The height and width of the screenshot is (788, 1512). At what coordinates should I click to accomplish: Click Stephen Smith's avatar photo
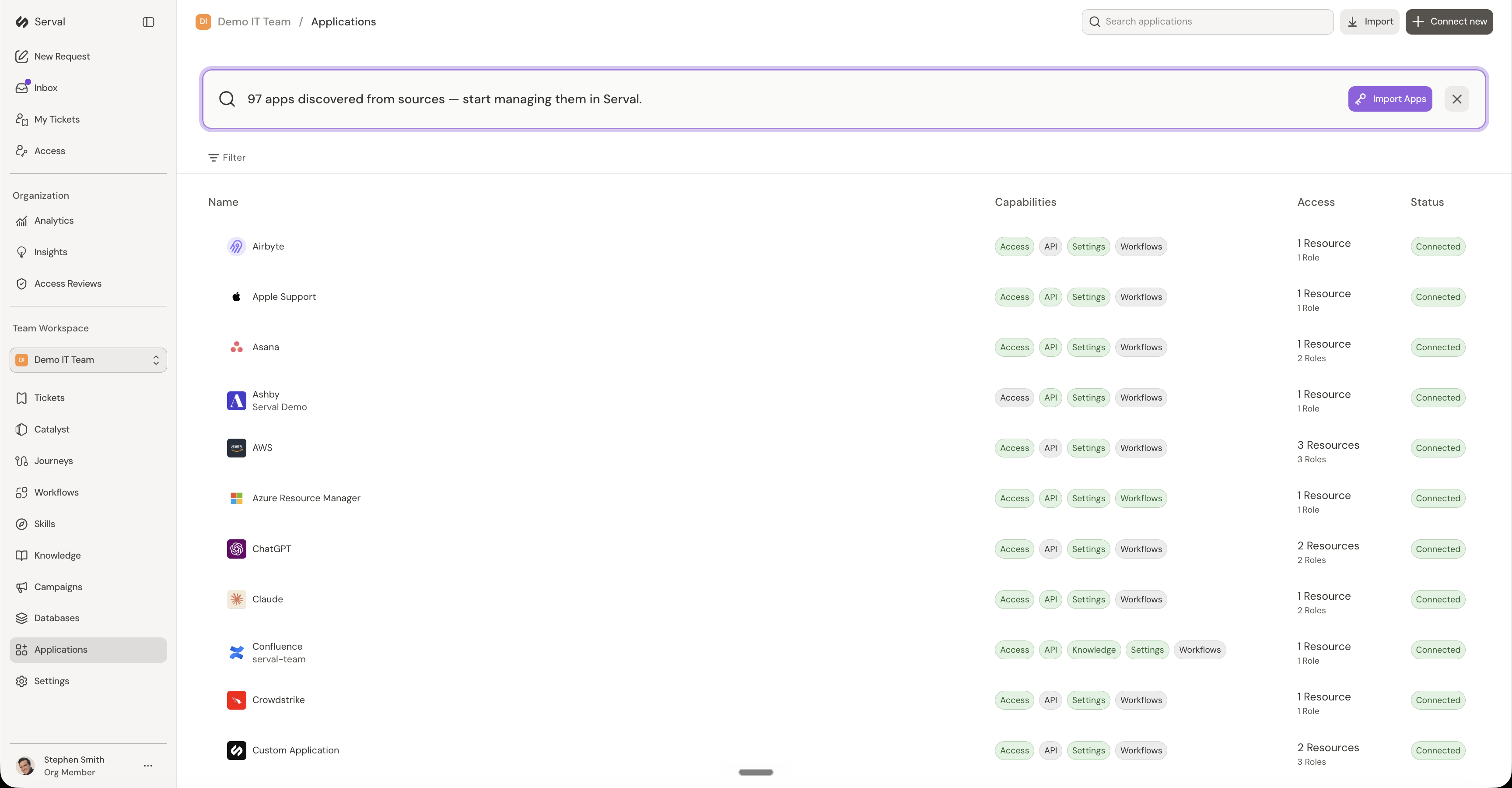coord(25,766)
